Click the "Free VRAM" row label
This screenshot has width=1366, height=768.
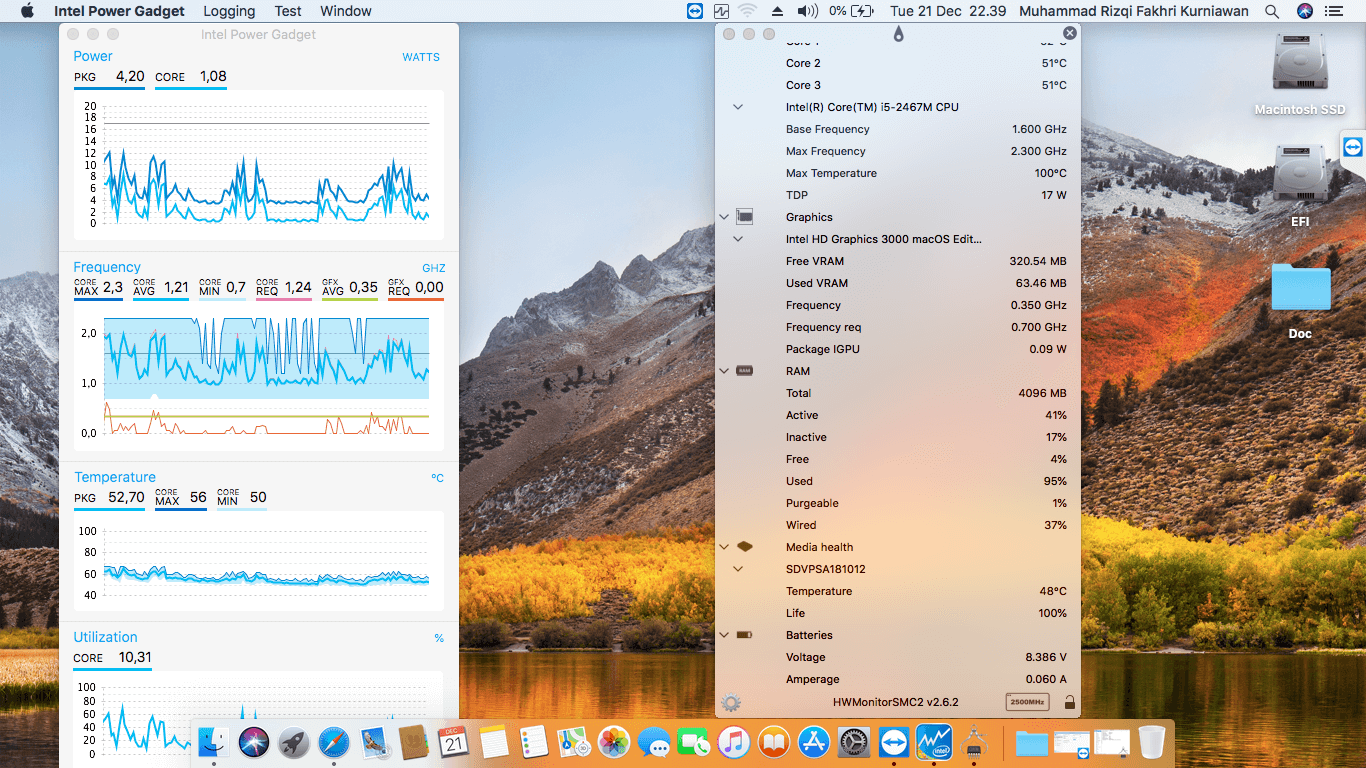[x=815, y=261]
